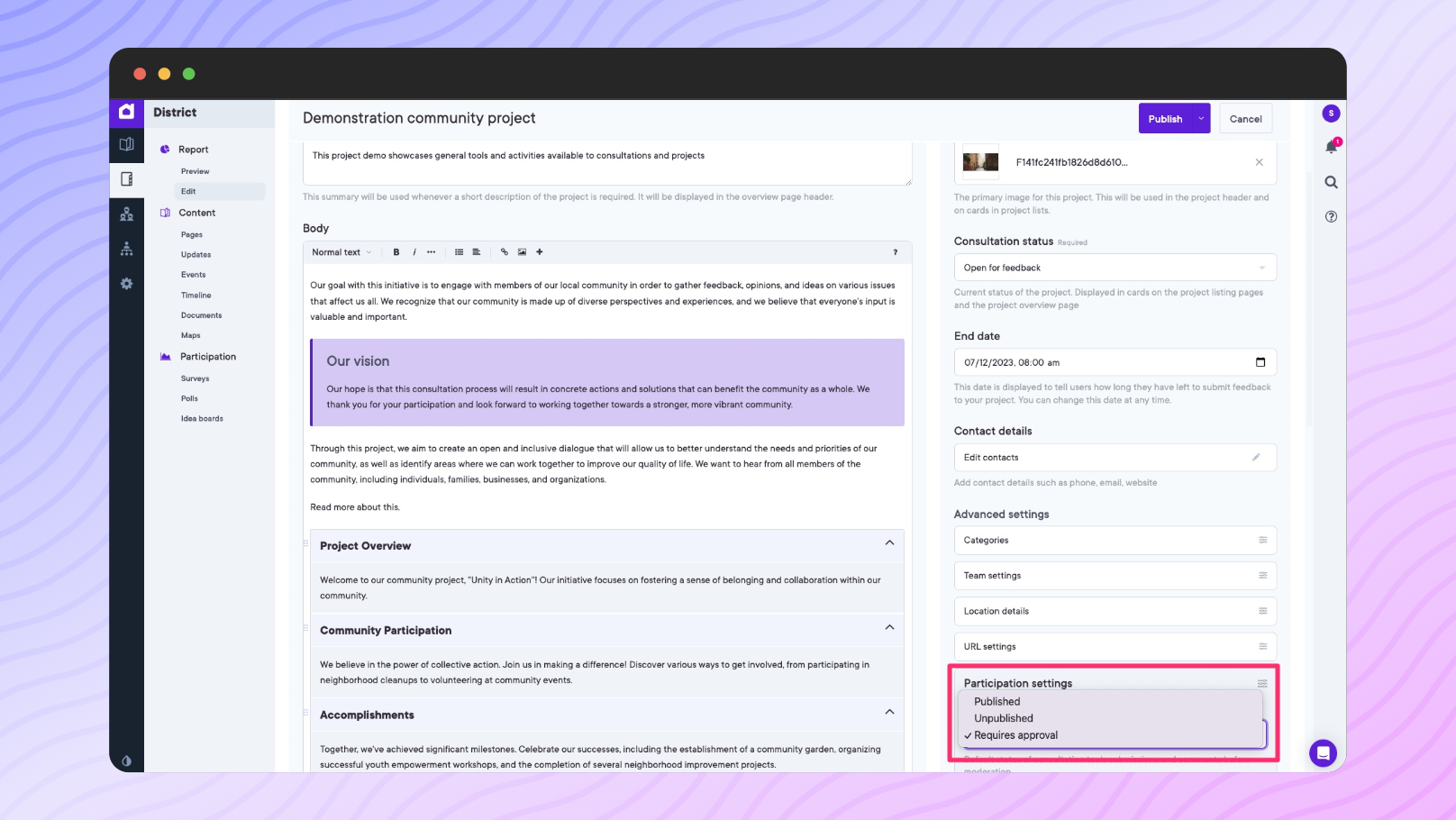Open Updates under Content

[x=196, y=255]
